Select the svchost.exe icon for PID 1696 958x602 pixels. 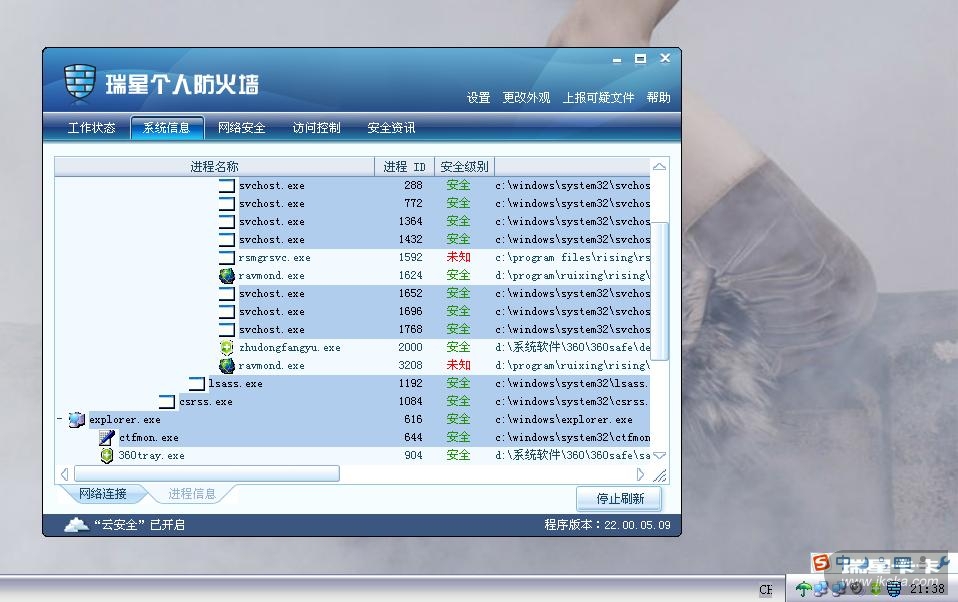tap(227, 312)
